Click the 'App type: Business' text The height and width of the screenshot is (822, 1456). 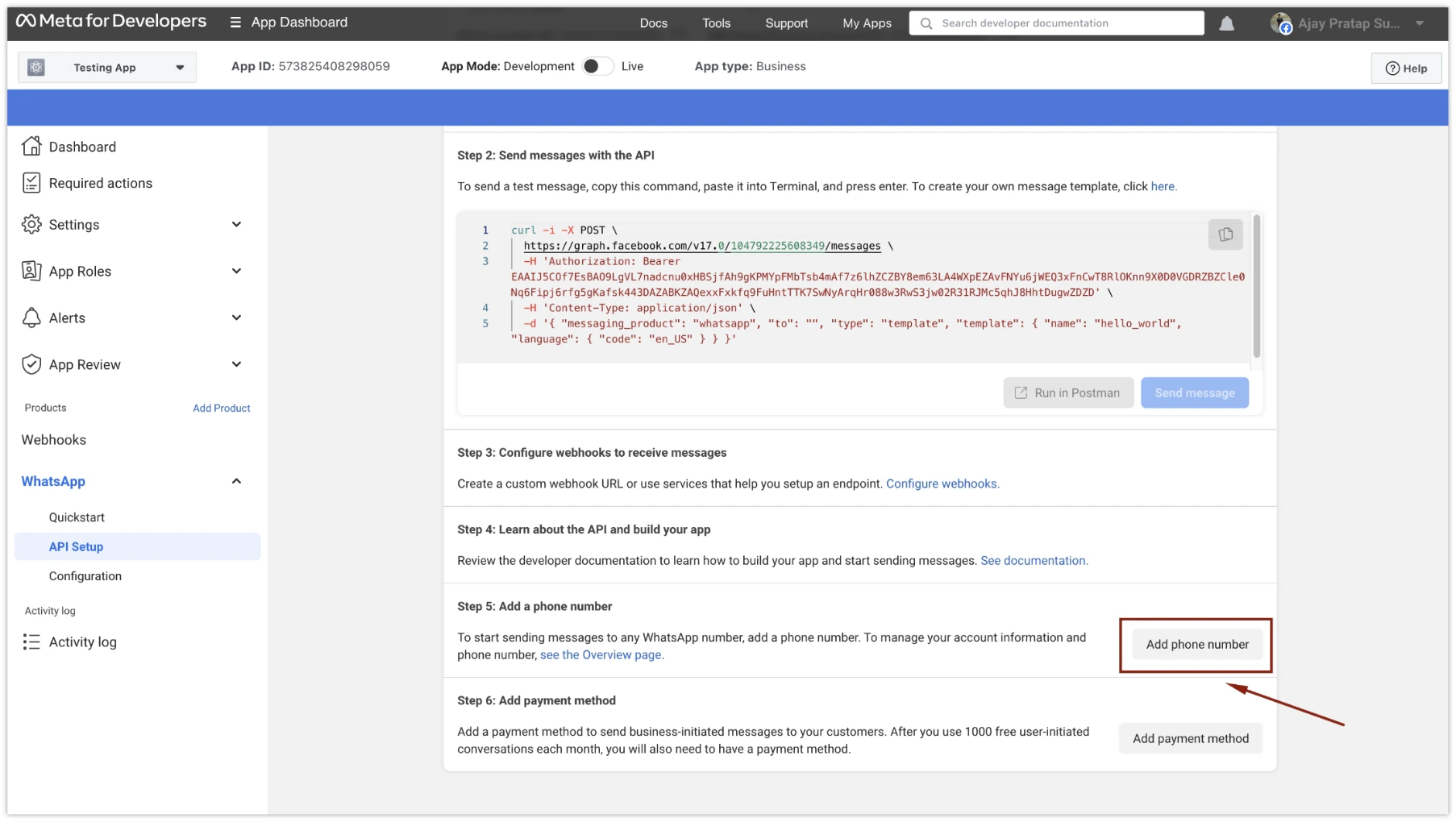(x=750, y=66)
